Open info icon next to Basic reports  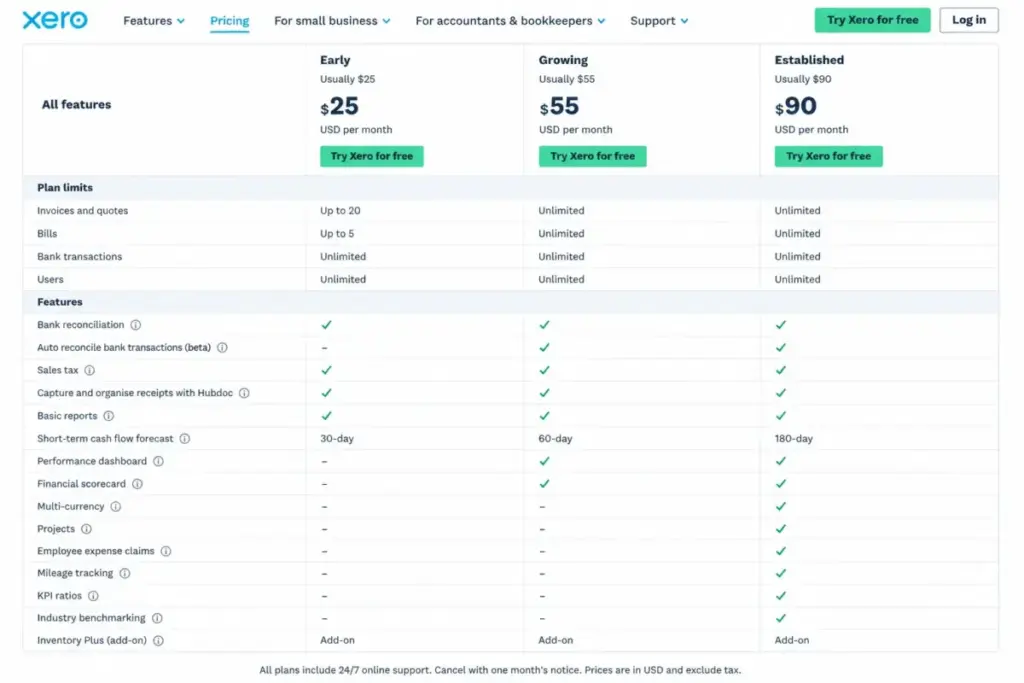[108, 416]
